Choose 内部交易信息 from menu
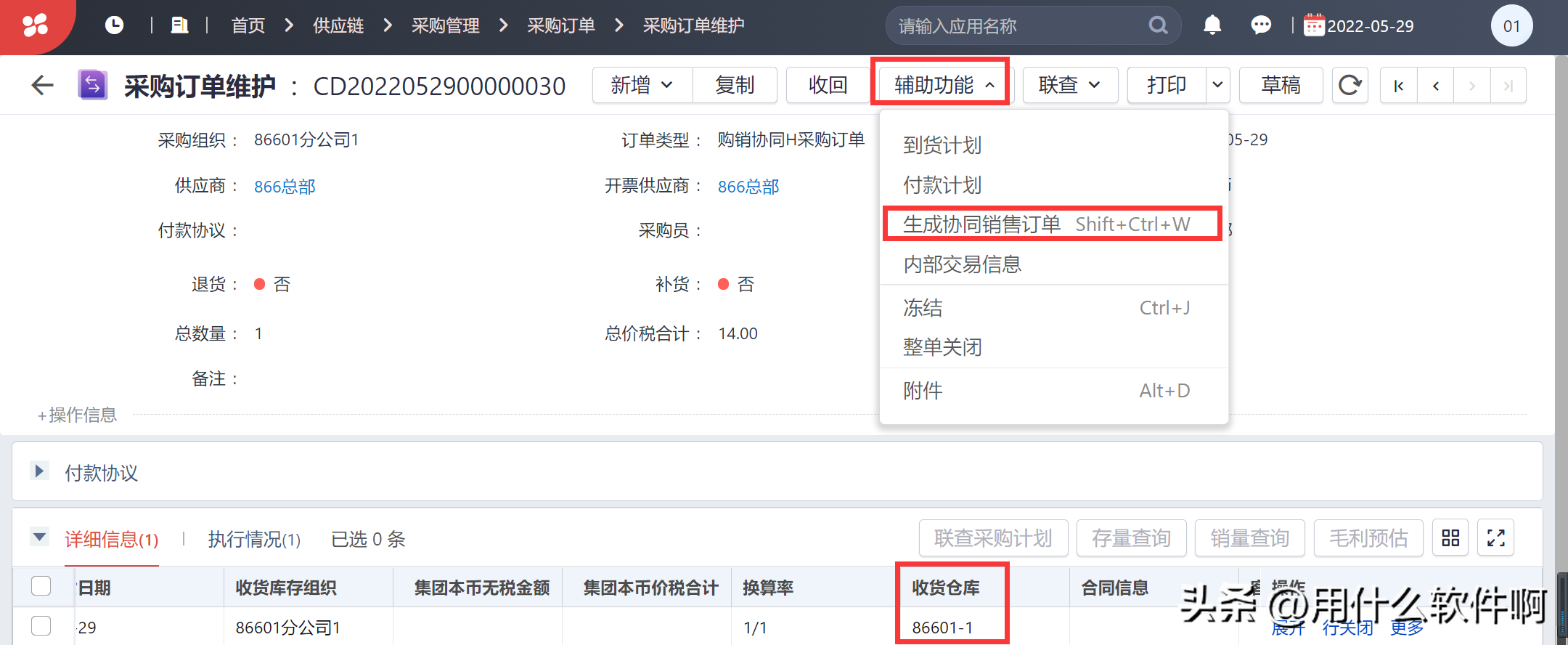 tap(962, 264)
